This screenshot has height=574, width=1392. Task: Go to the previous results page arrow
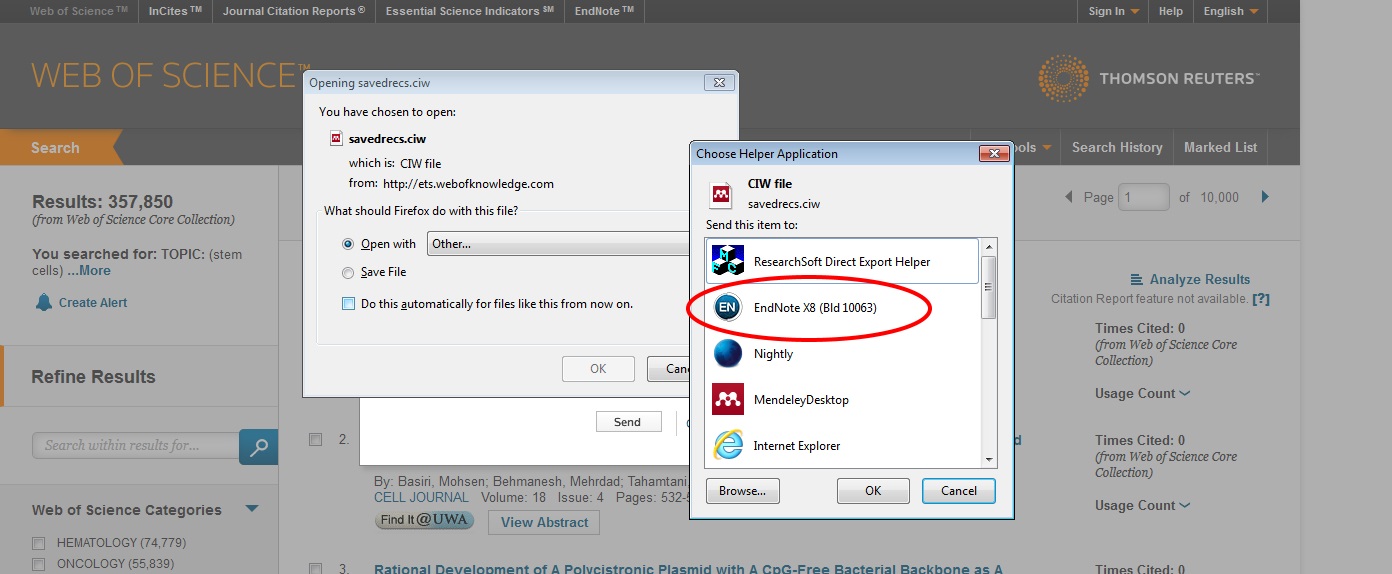point(1068,197)
